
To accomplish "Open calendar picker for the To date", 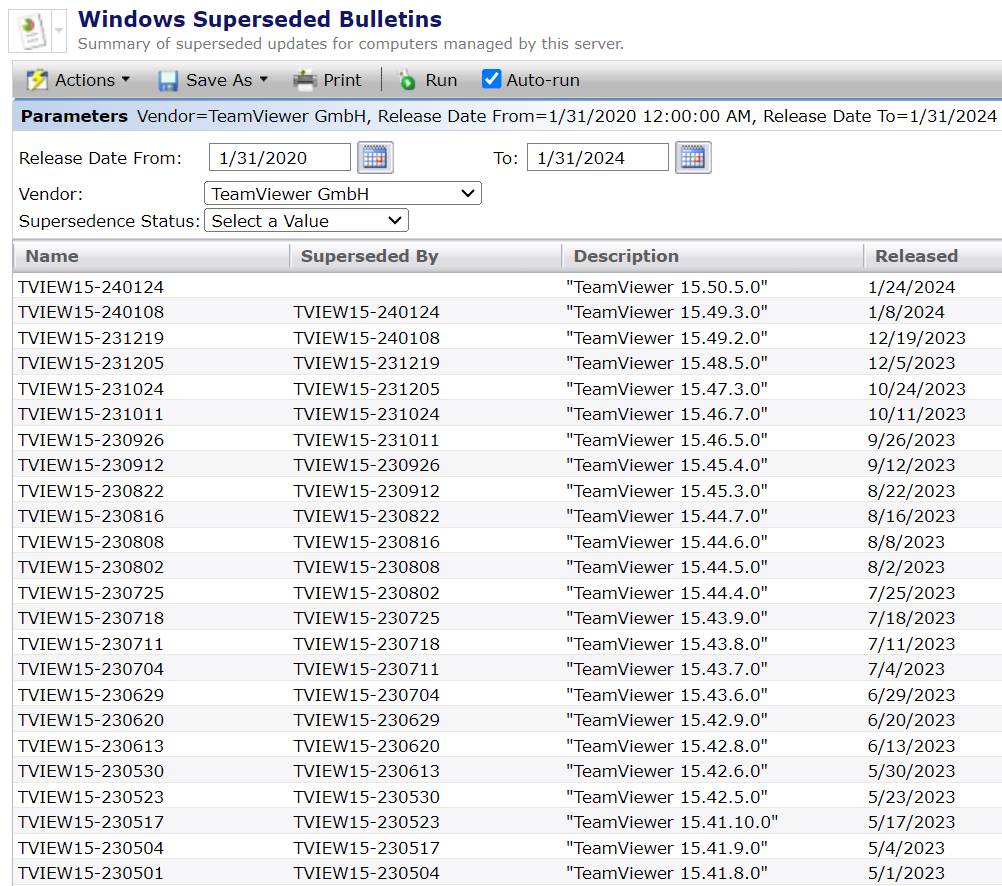I will [693, 158].
